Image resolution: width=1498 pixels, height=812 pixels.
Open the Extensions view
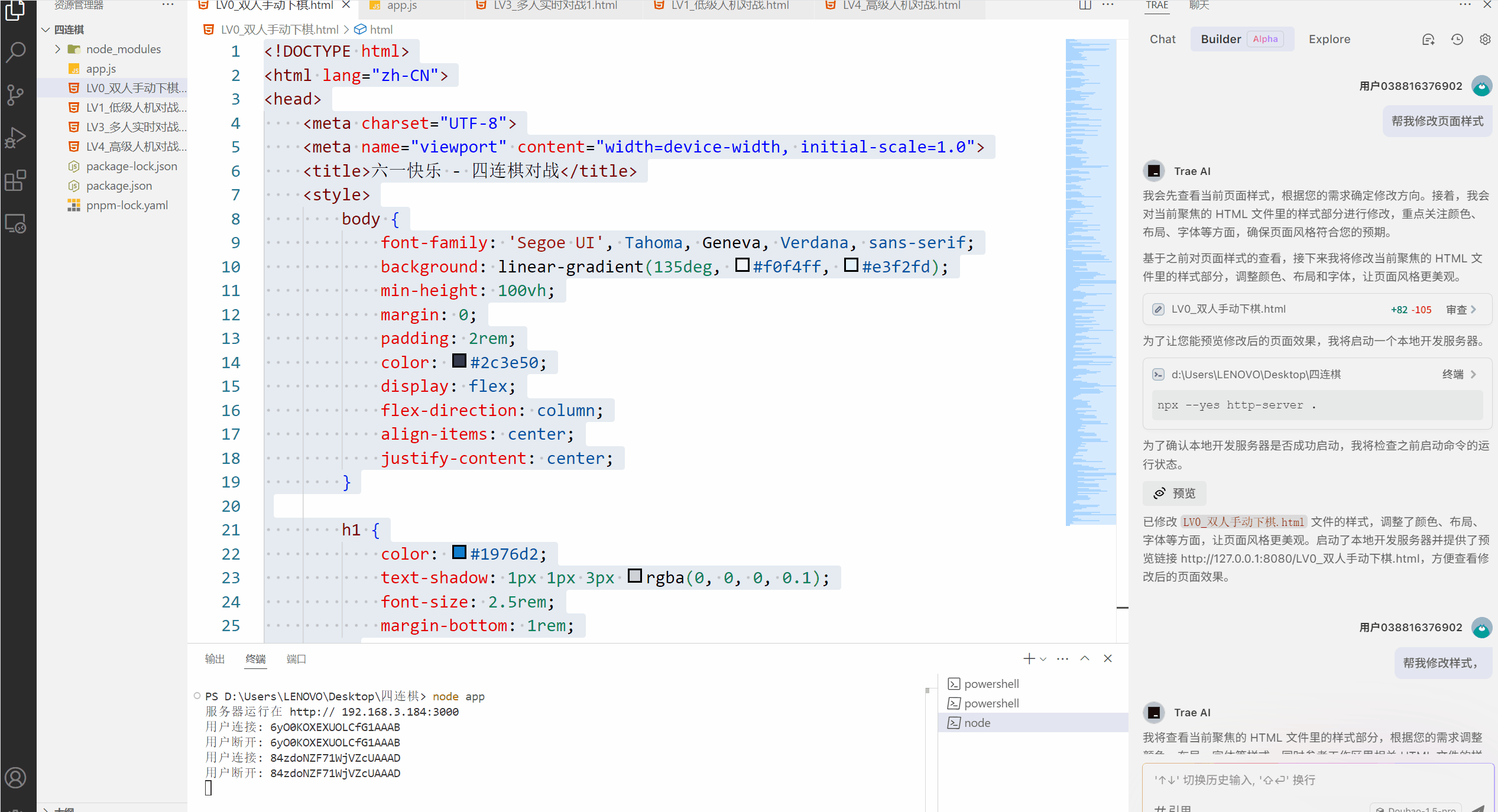16,181
